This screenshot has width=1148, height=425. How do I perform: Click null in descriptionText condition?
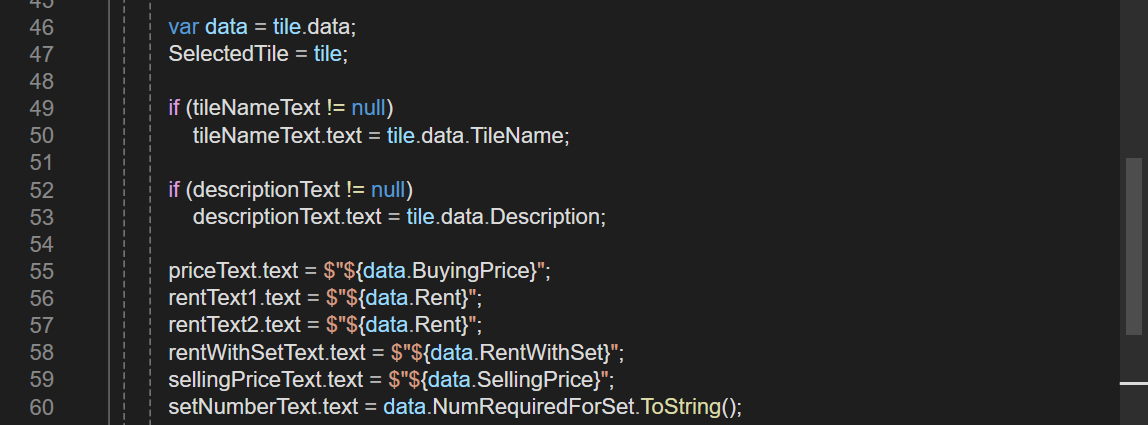pyautogui.click(x=388, y=190)
